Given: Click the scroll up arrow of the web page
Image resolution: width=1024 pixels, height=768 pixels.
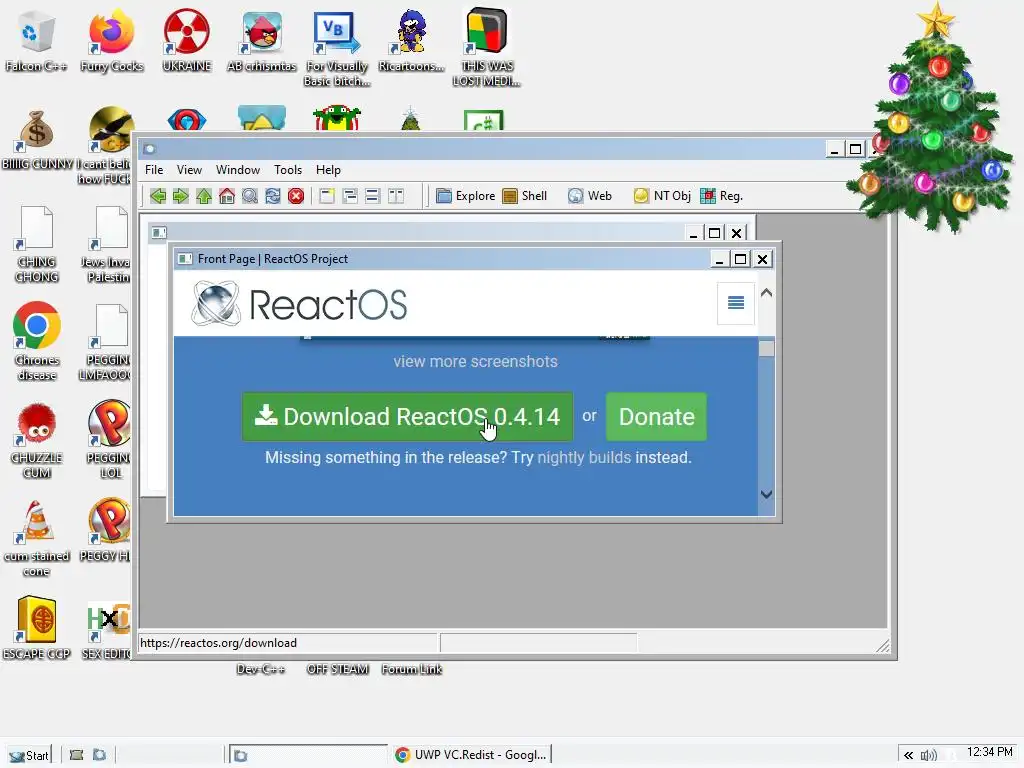Looking at the screenshot, I should point(767,293).
